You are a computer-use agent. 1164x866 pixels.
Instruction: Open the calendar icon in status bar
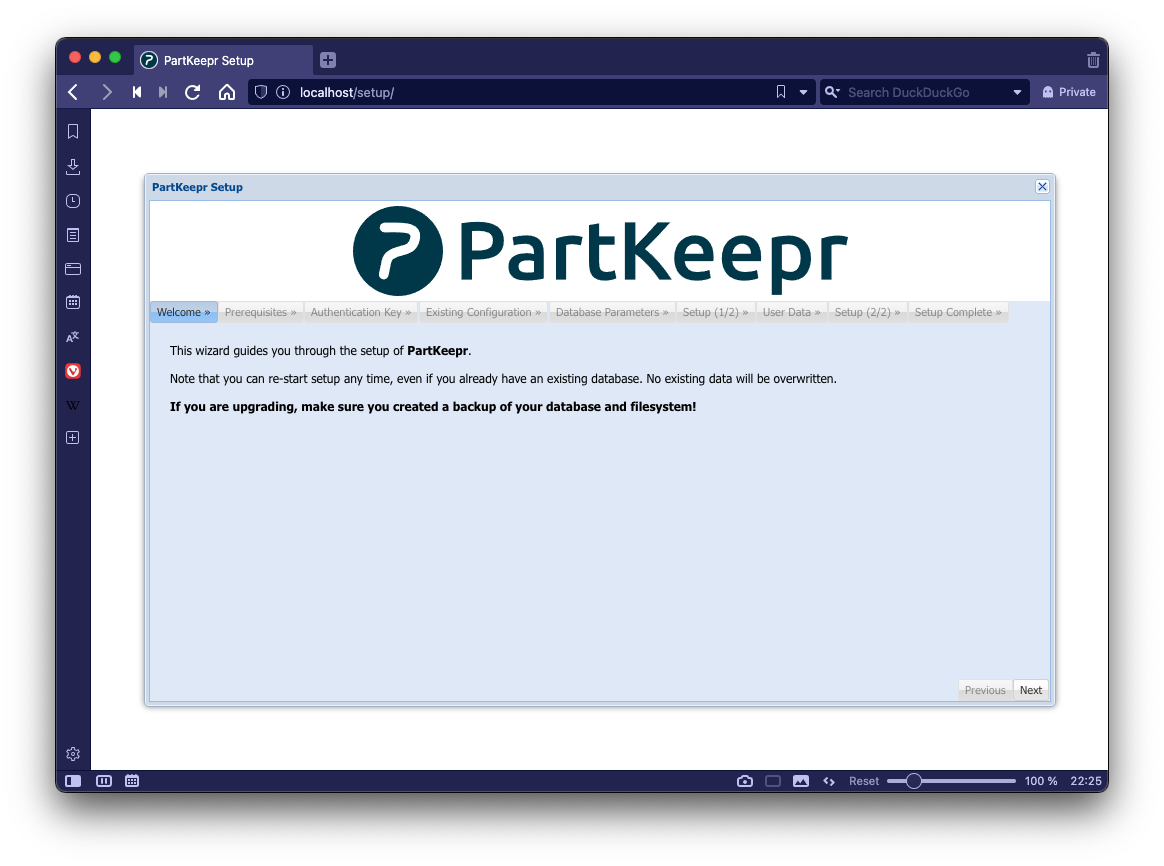pos(132,781)
